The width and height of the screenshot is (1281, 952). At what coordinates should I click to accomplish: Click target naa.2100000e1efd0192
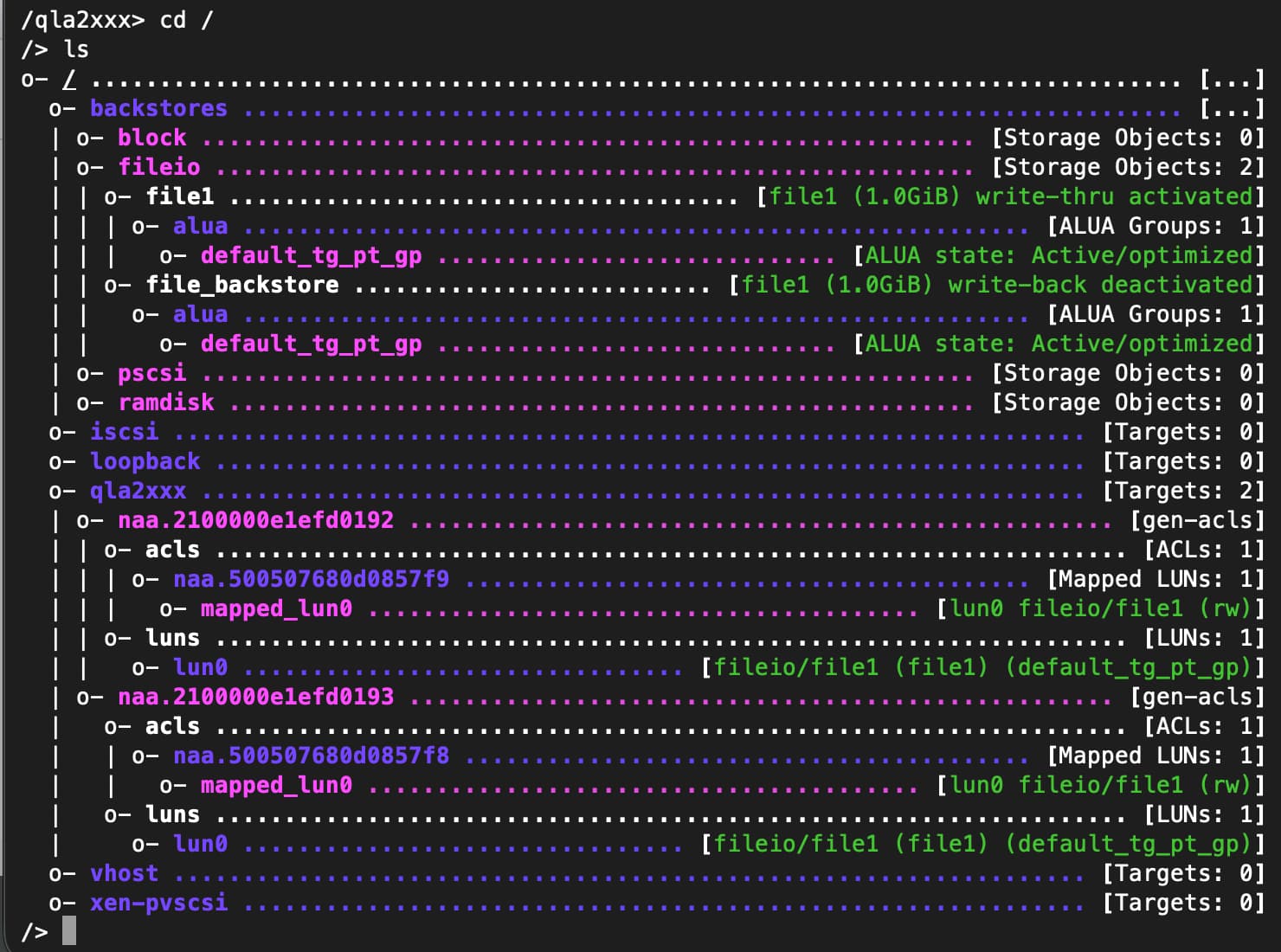[255, 520]
